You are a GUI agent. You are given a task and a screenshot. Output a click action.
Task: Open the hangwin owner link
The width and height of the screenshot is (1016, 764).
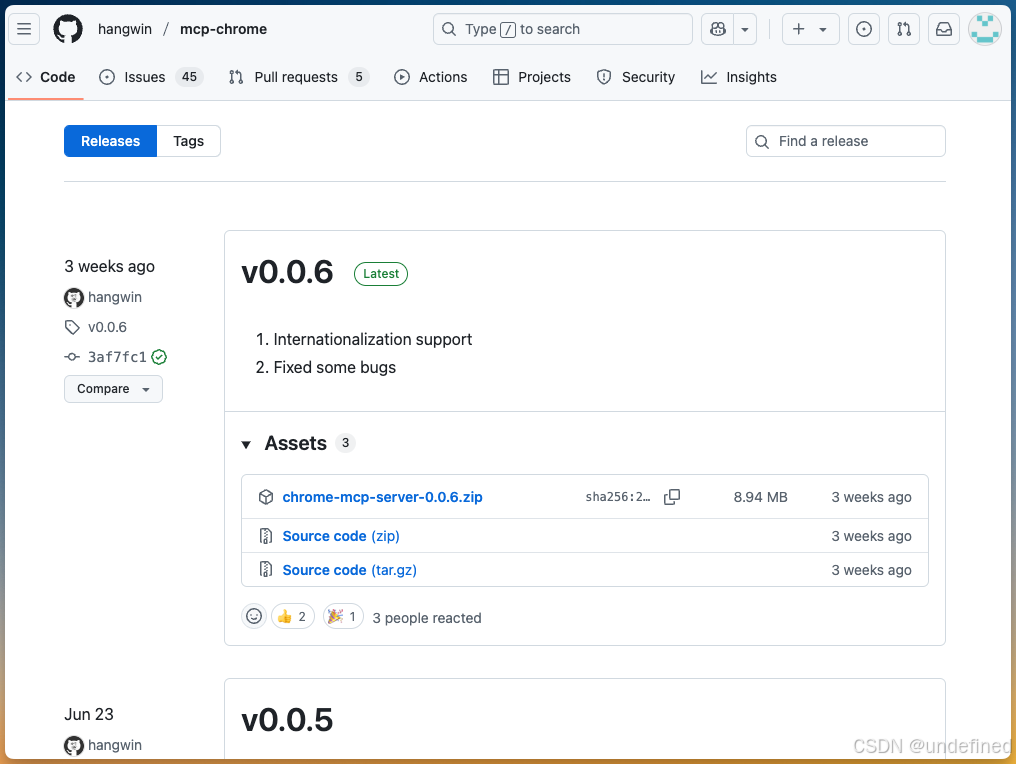(125, 29)
